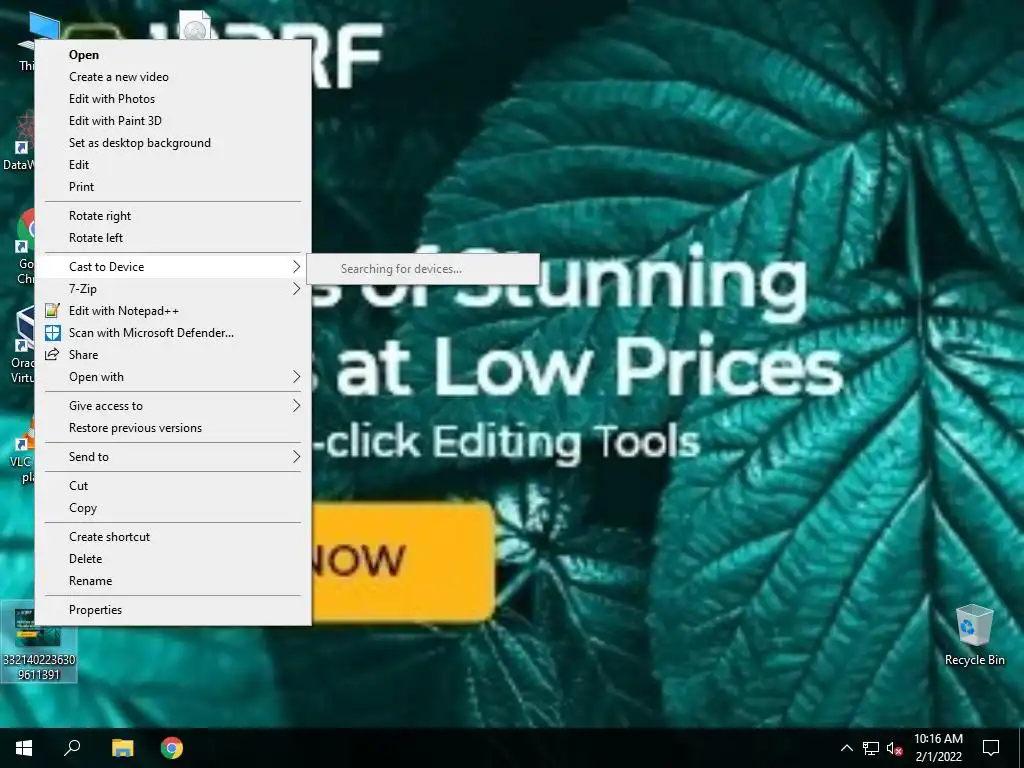1024x768 pixels.
Task: Choose Open in the context menu
Action: point(173,55)
